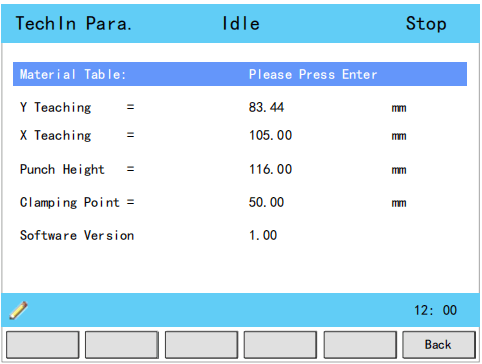Click the TechIn Para. title
This screenshot has height=364, width=482.
click(x=74, y=24)
